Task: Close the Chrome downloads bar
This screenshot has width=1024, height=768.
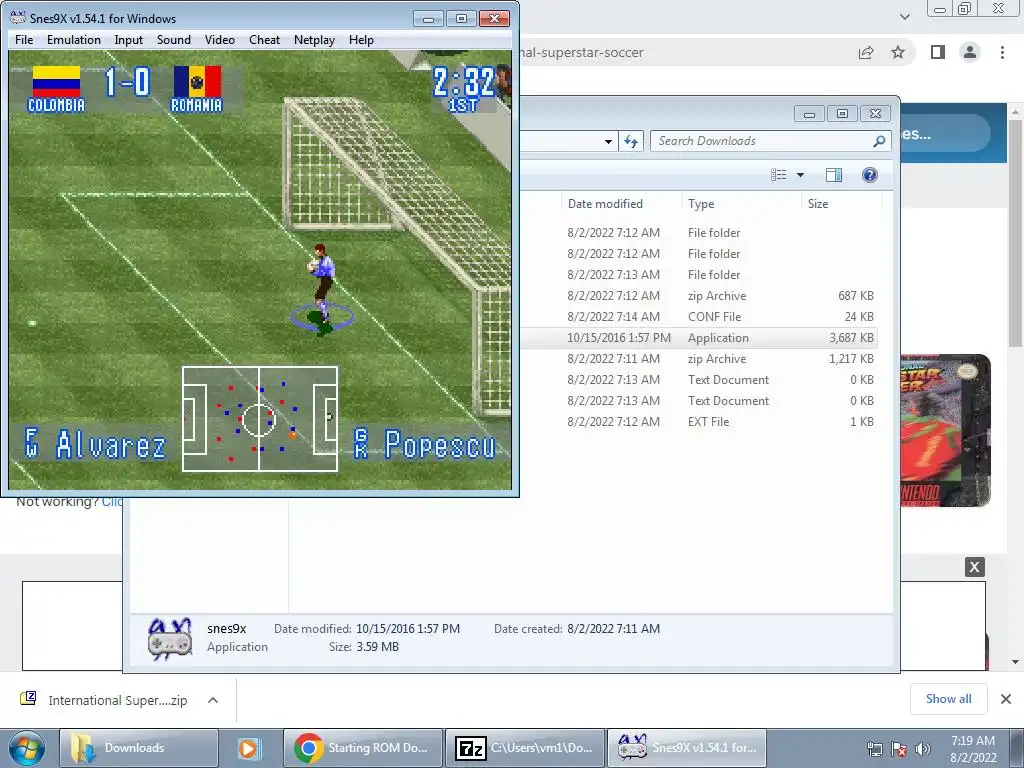Action: pos(1006,699)
